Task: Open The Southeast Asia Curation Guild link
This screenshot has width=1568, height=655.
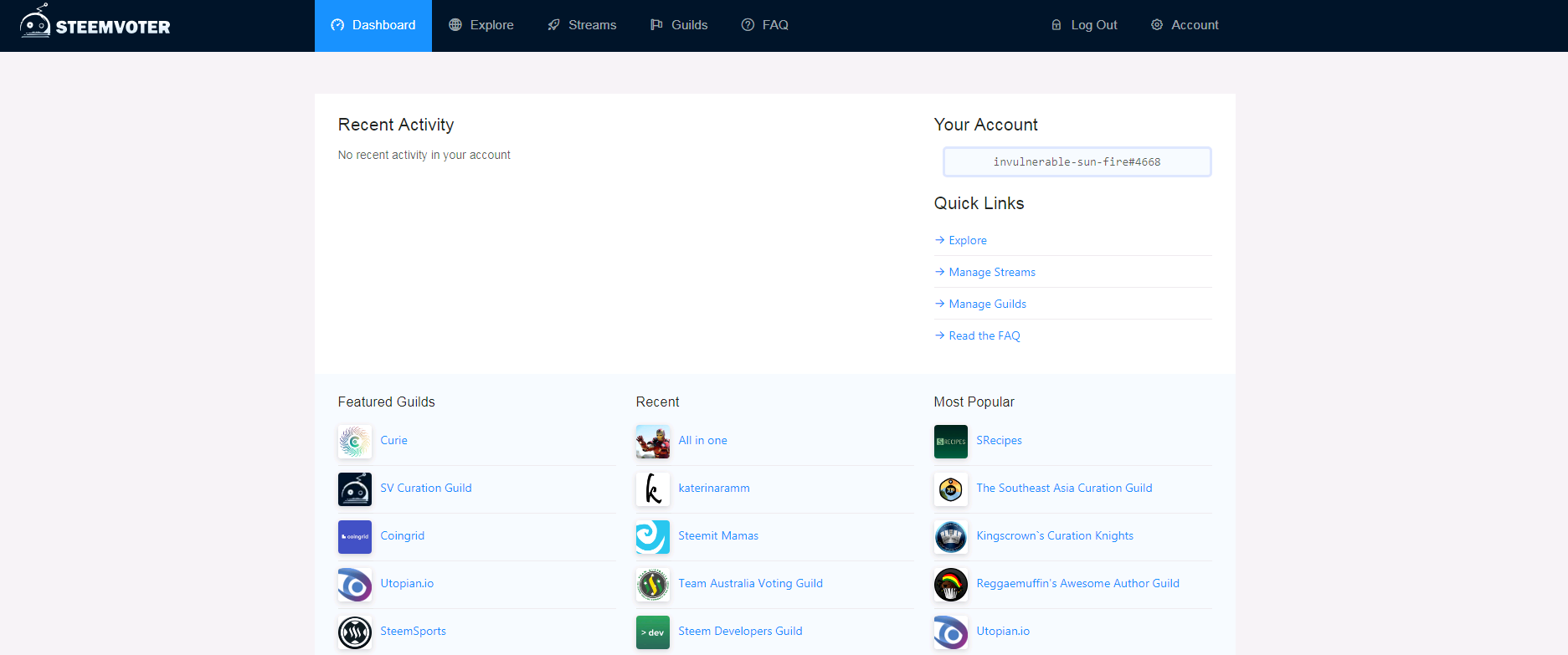Action: [x=1065, y=488]
